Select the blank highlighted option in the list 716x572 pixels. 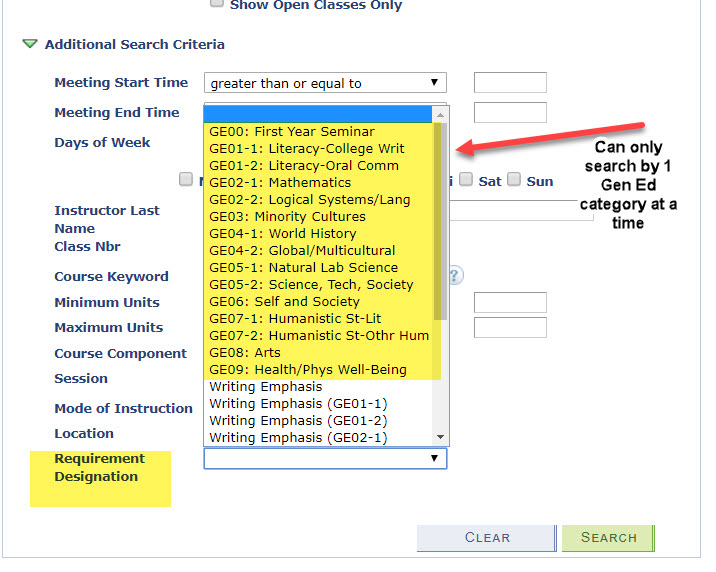(x=318, y=114)
